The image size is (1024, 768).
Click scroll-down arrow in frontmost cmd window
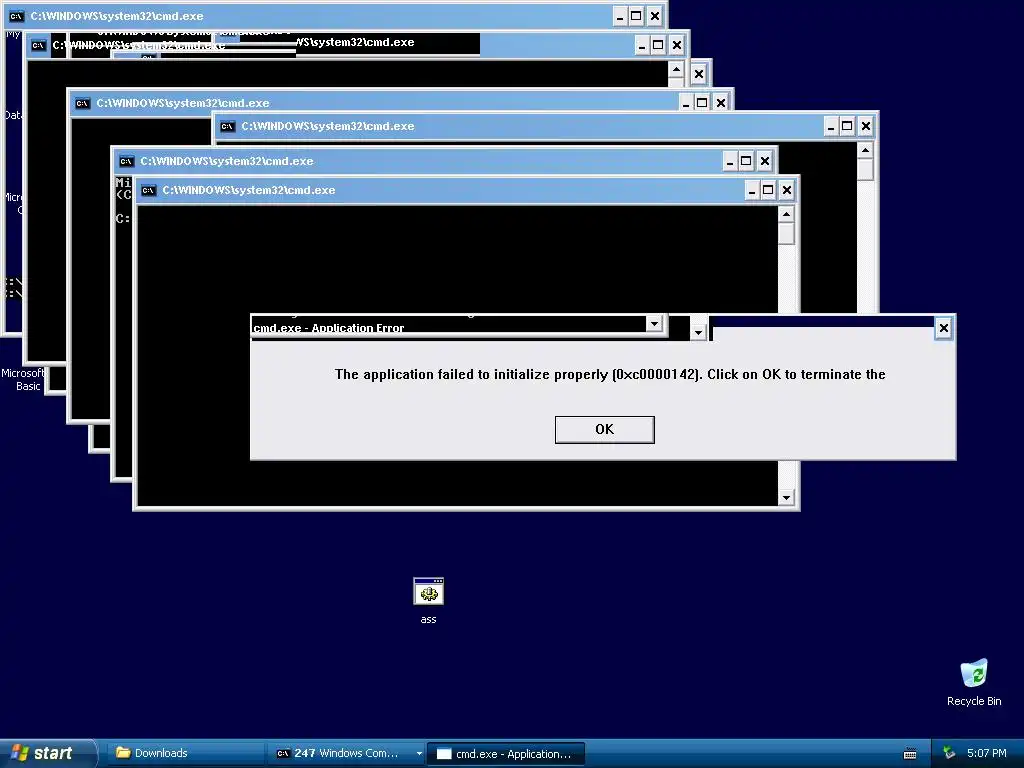point(786,498)
